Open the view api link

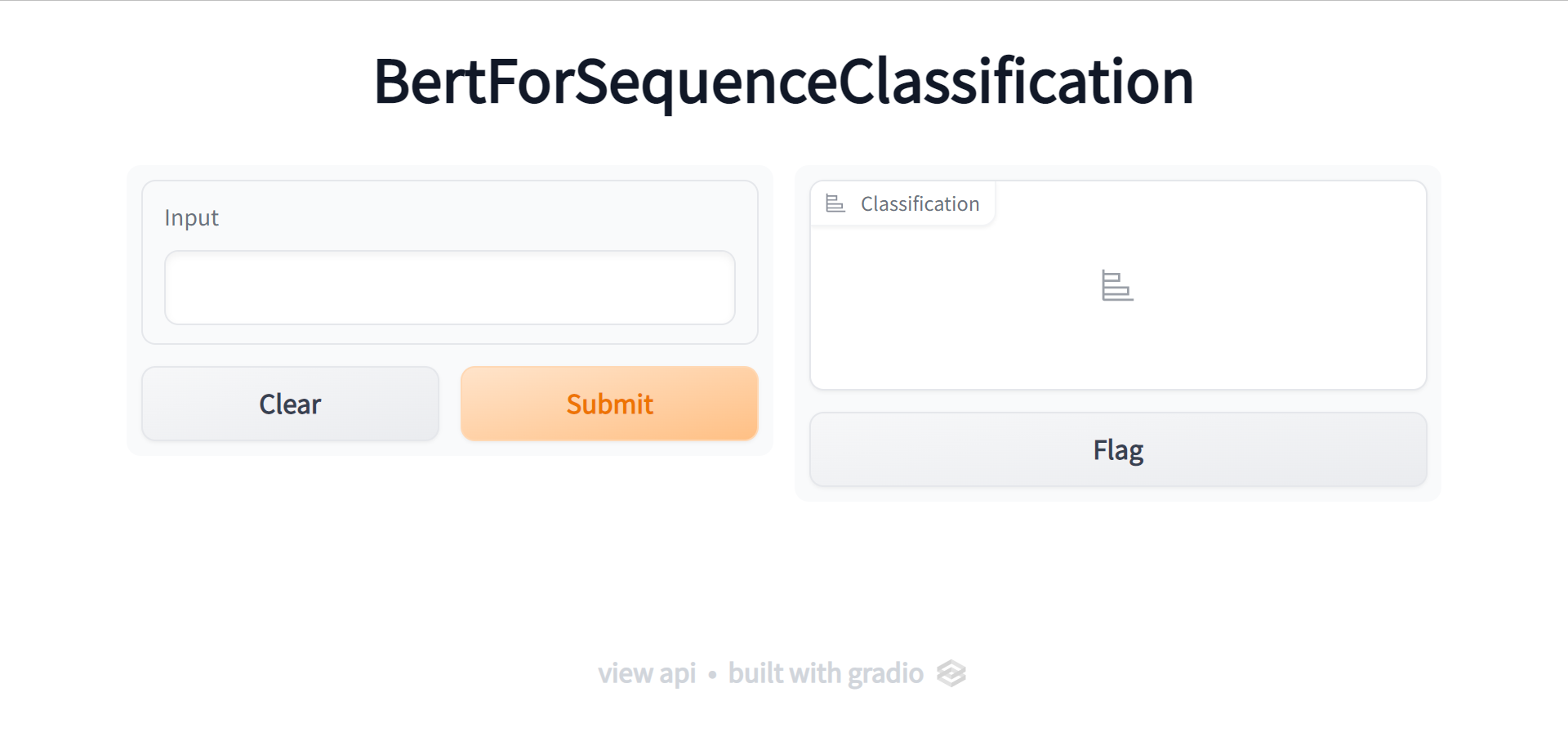click(646, 673)
